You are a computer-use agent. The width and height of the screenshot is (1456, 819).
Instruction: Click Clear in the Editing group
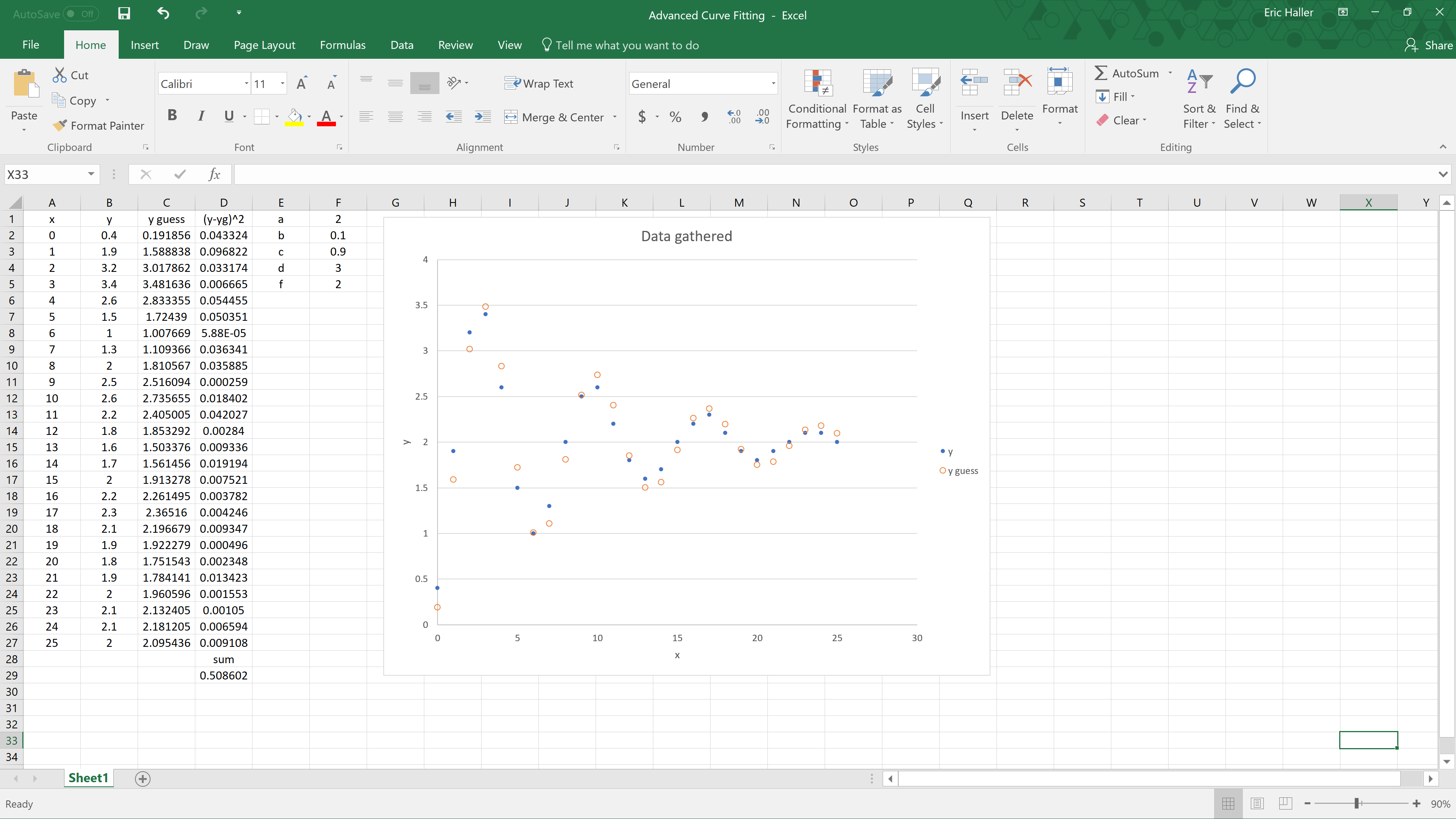coord(1122,120)
